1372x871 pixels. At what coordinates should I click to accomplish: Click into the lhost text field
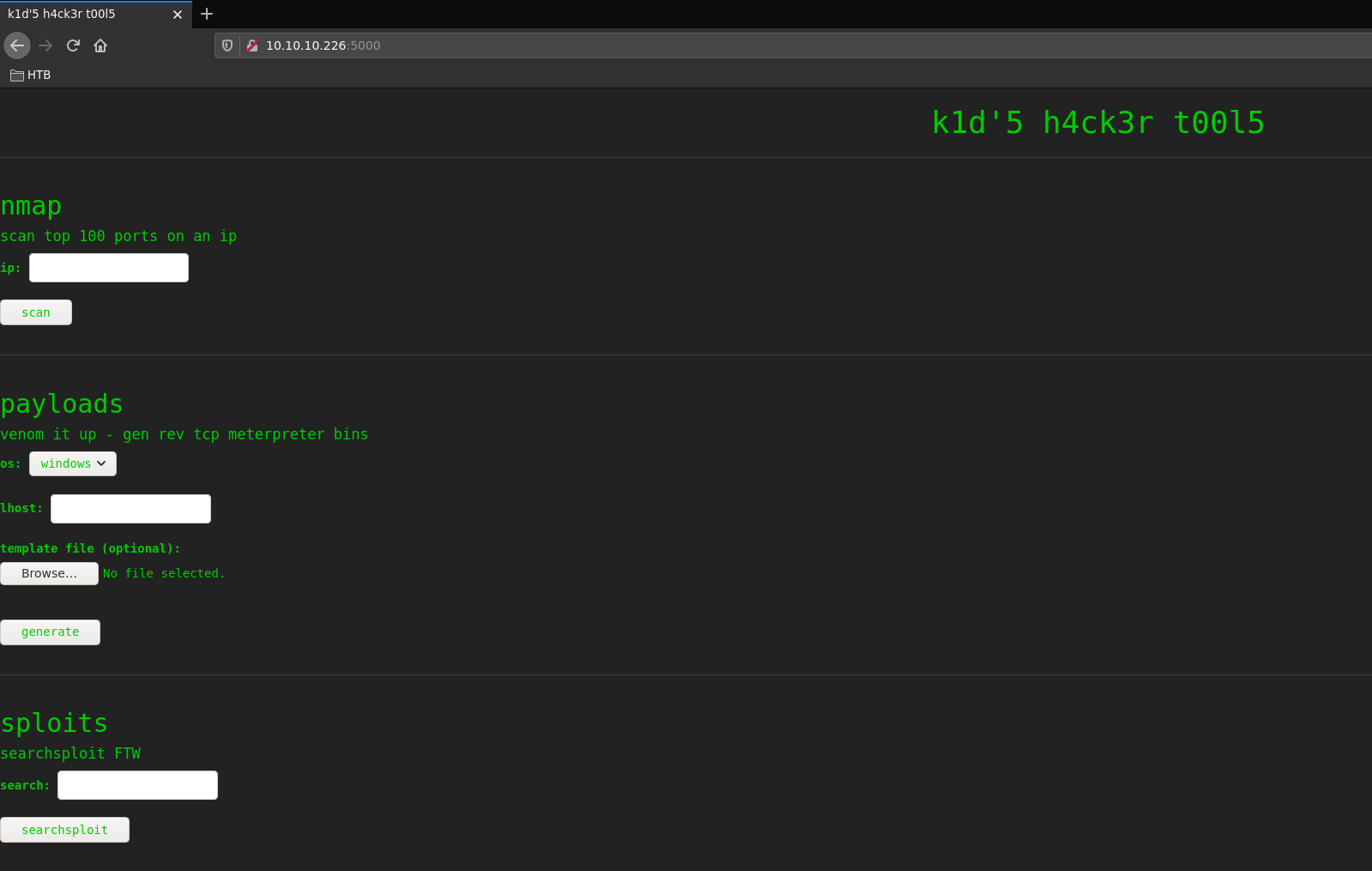tap(130, 509)
